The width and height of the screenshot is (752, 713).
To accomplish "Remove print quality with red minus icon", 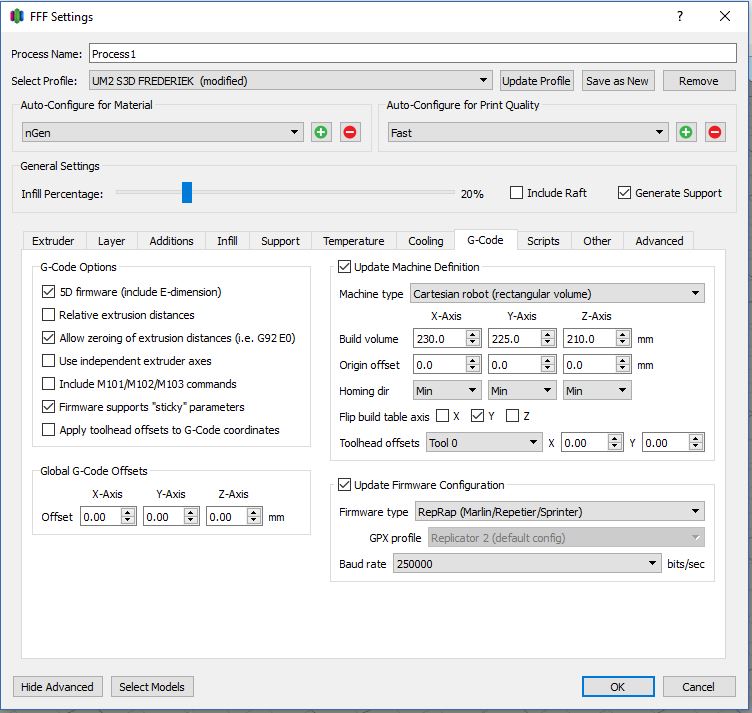I will tap(715, 132).
